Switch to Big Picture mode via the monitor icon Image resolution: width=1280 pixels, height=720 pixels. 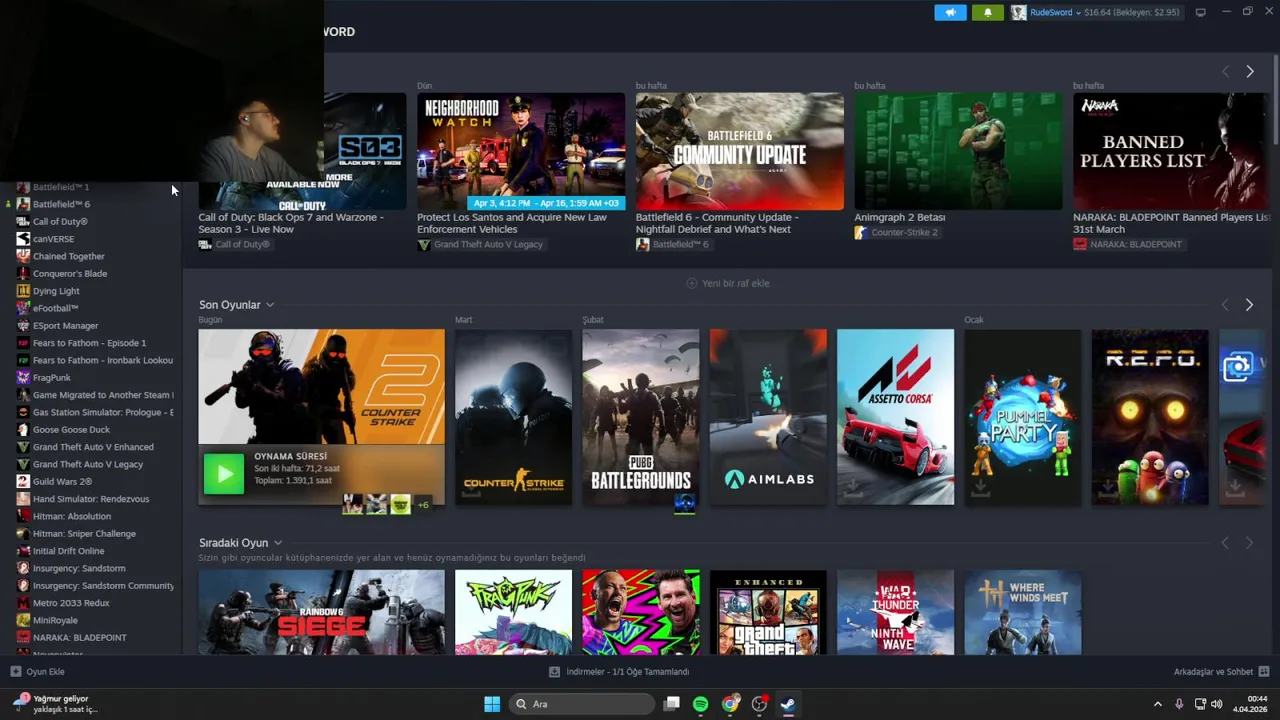pyautogui.click(x=1200, y=12)
